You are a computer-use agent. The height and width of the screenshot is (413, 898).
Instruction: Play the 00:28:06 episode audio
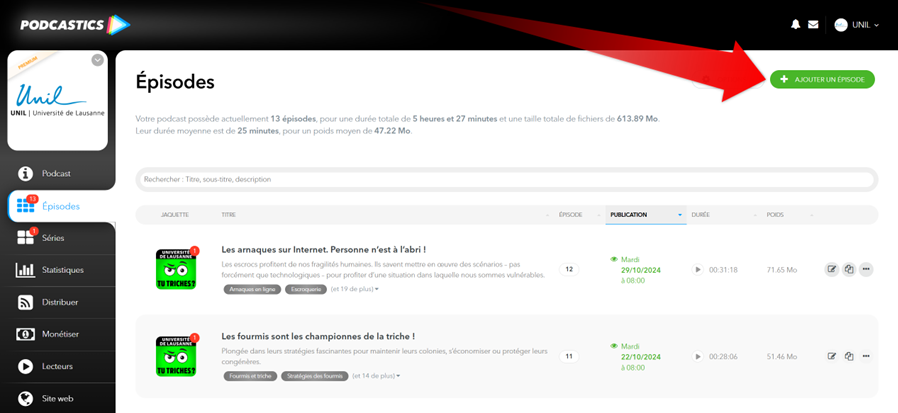coord(698,356)
